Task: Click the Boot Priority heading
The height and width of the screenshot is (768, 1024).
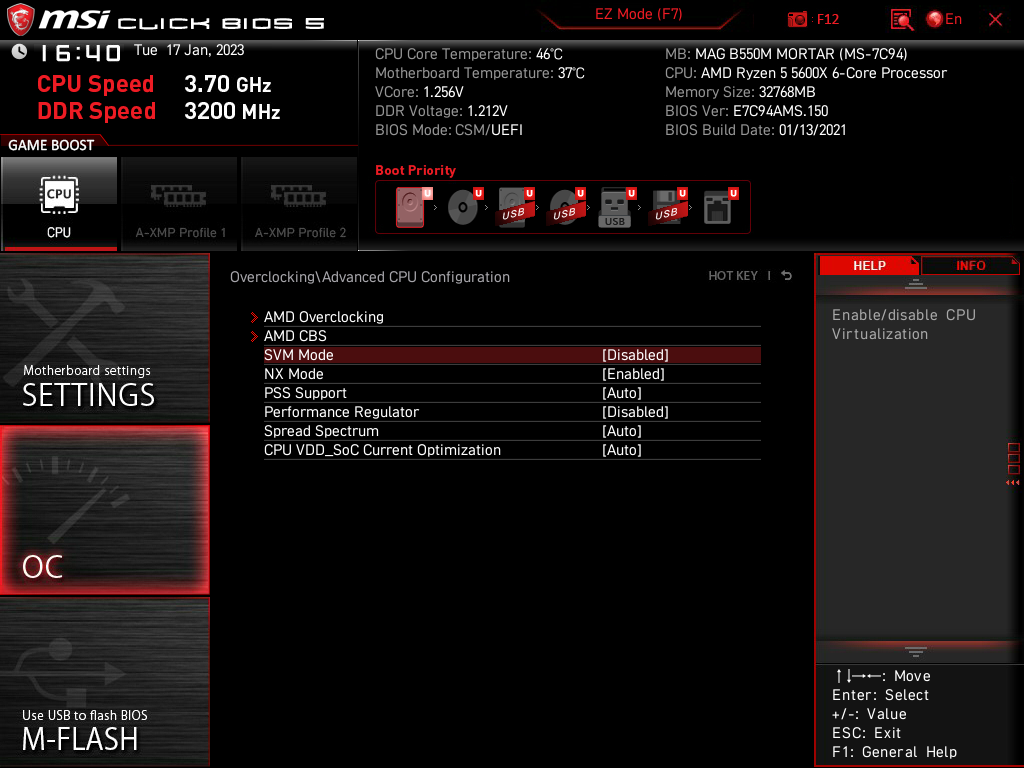Action: 415,170
